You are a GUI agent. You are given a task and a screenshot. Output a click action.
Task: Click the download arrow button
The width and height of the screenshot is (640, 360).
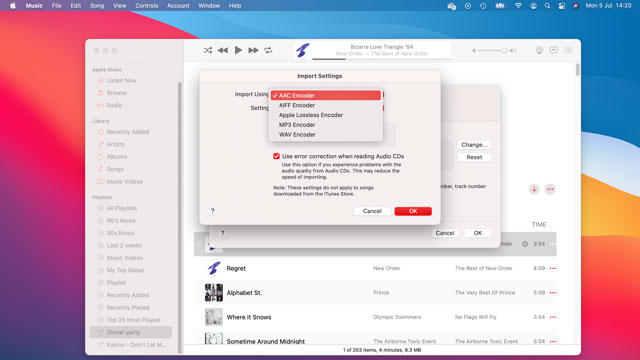(534, 189)
